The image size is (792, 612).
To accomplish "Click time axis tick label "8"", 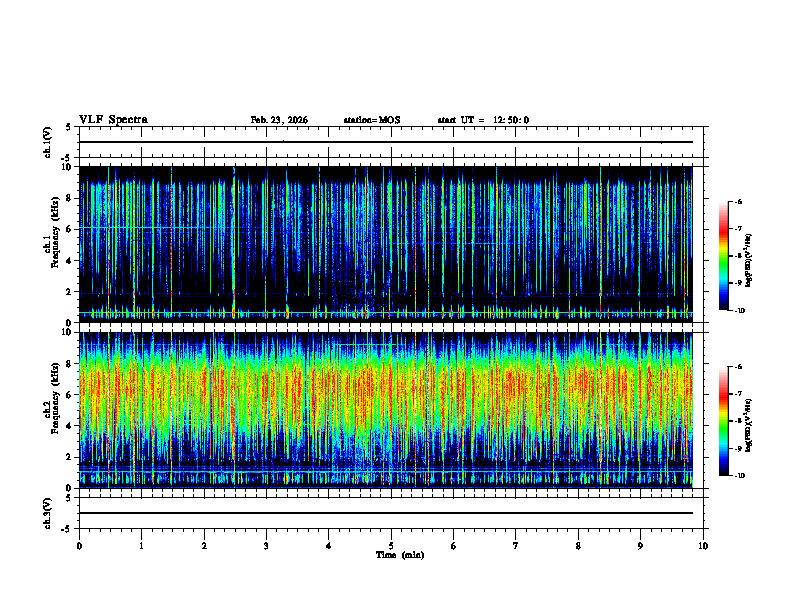I will pyautogui.click(x=578, y=546).
